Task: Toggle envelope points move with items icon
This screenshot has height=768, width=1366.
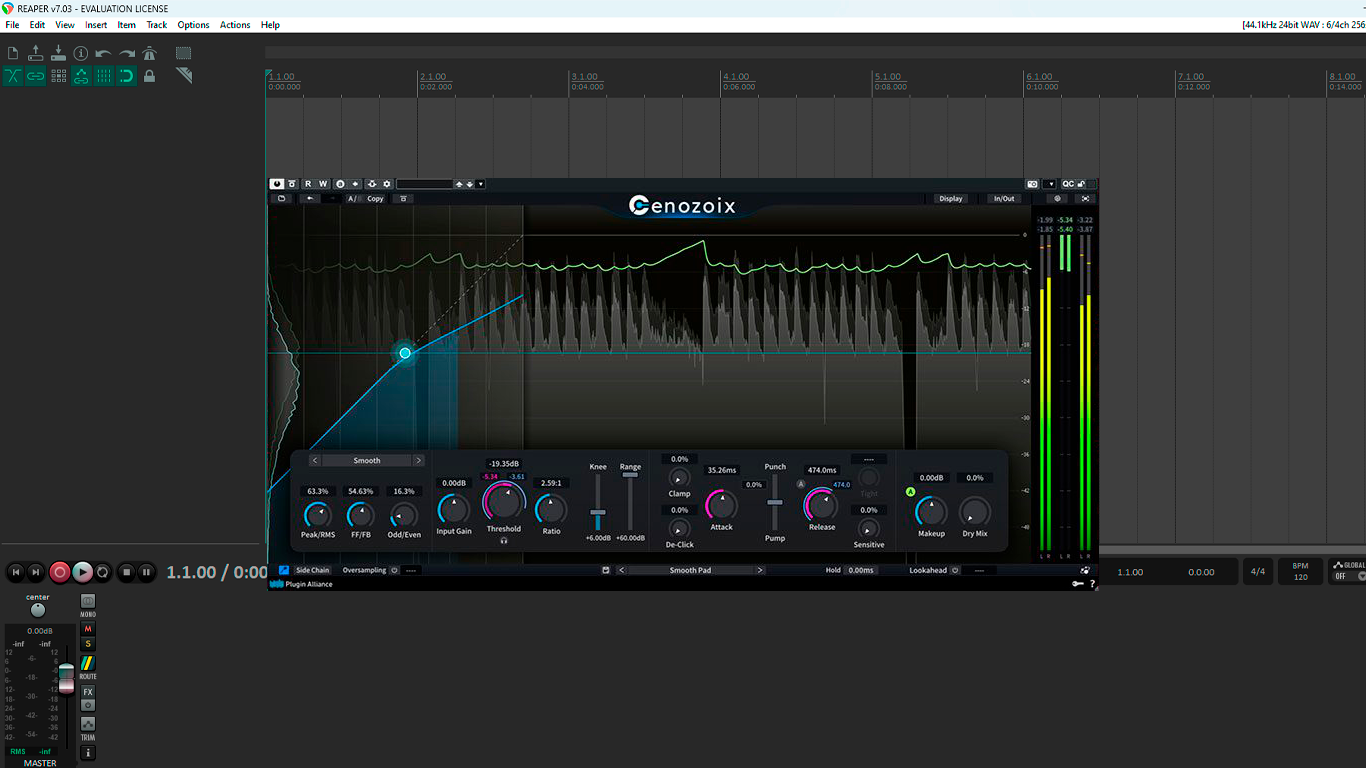Action: click(81, 76)
